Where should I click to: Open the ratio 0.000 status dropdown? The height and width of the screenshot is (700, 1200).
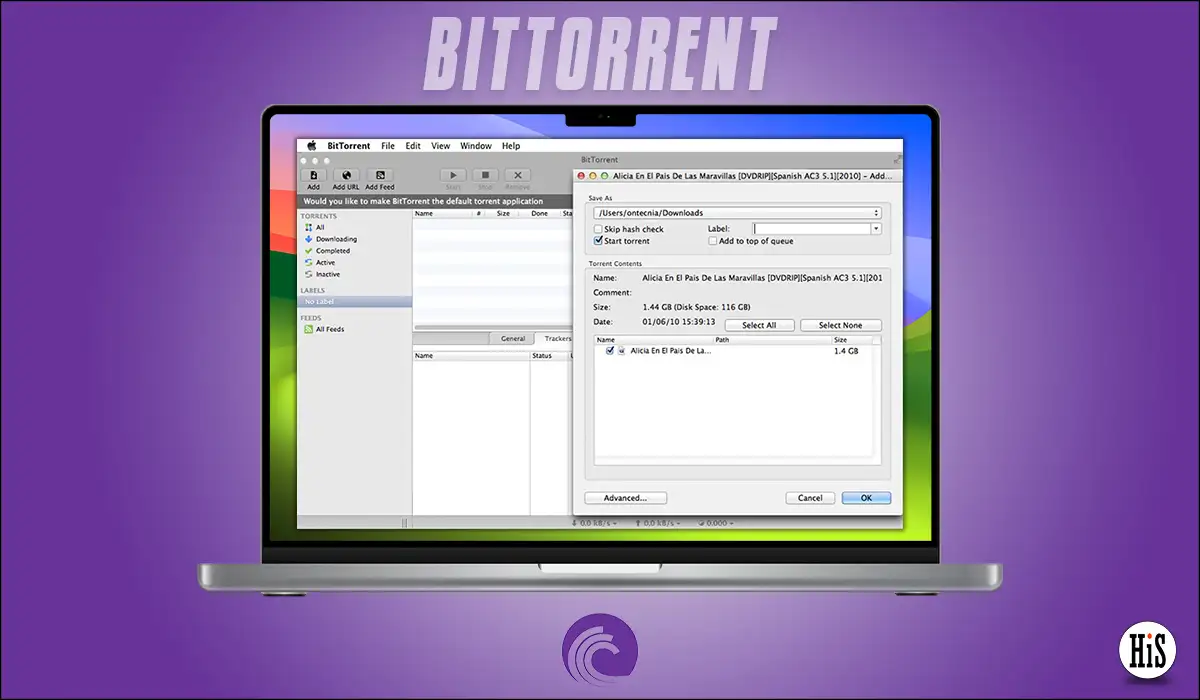click(x=717, y=523)
